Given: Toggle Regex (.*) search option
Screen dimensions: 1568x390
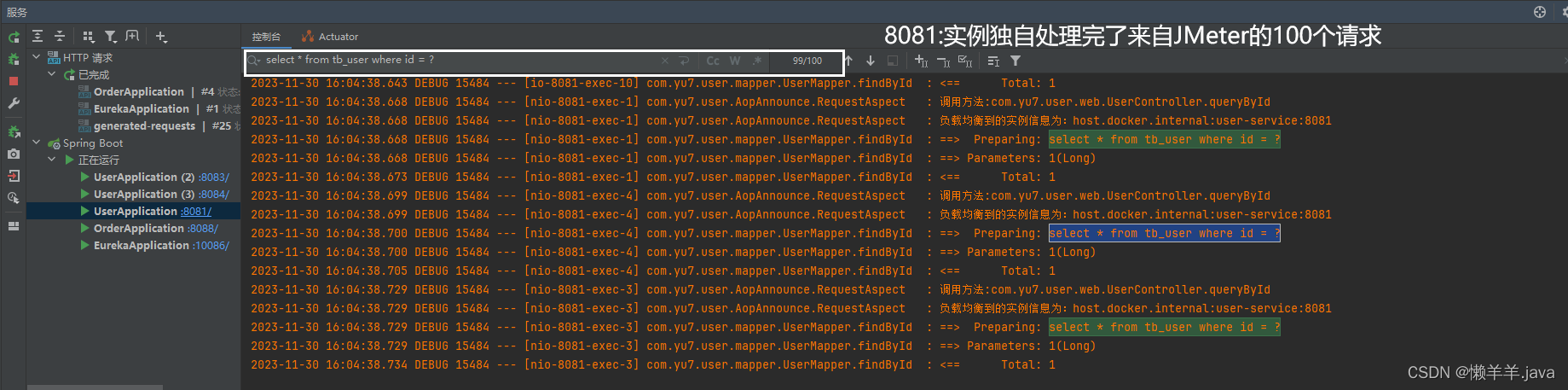Looking at the screenshot, I should point(757,61).
